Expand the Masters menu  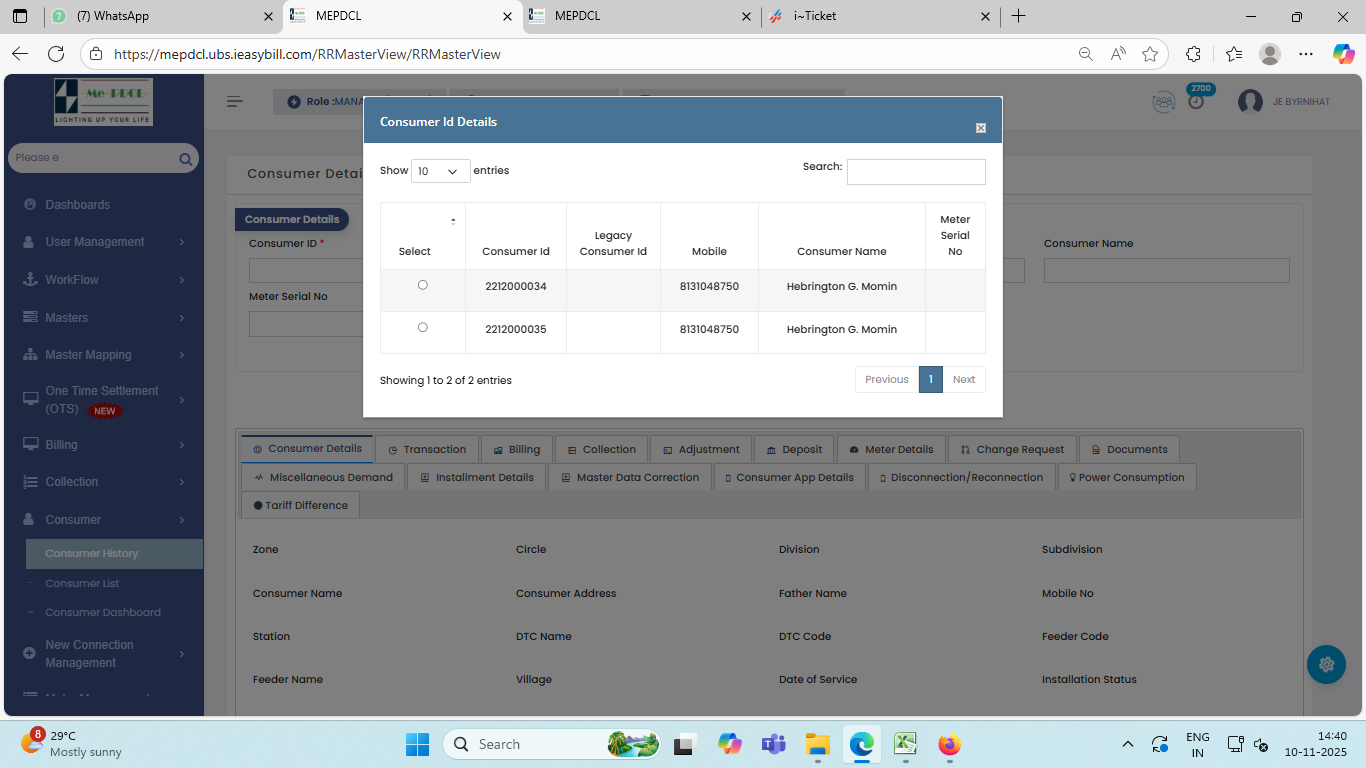pyautogui.click(x=104, y=318)
